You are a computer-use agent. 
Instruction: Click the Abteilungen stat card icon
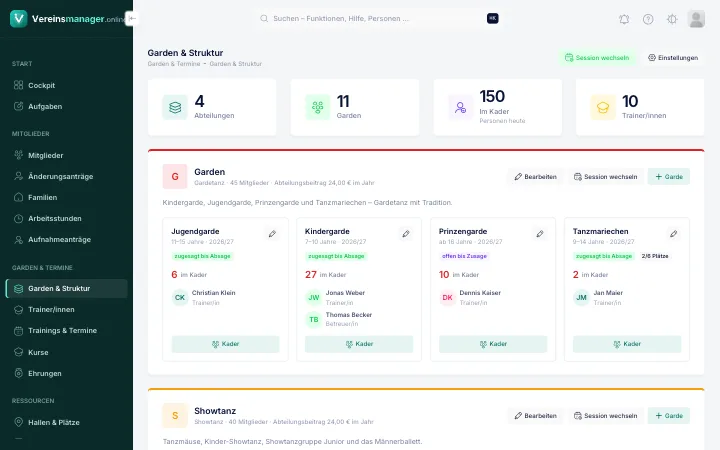(x=175, y=107)
